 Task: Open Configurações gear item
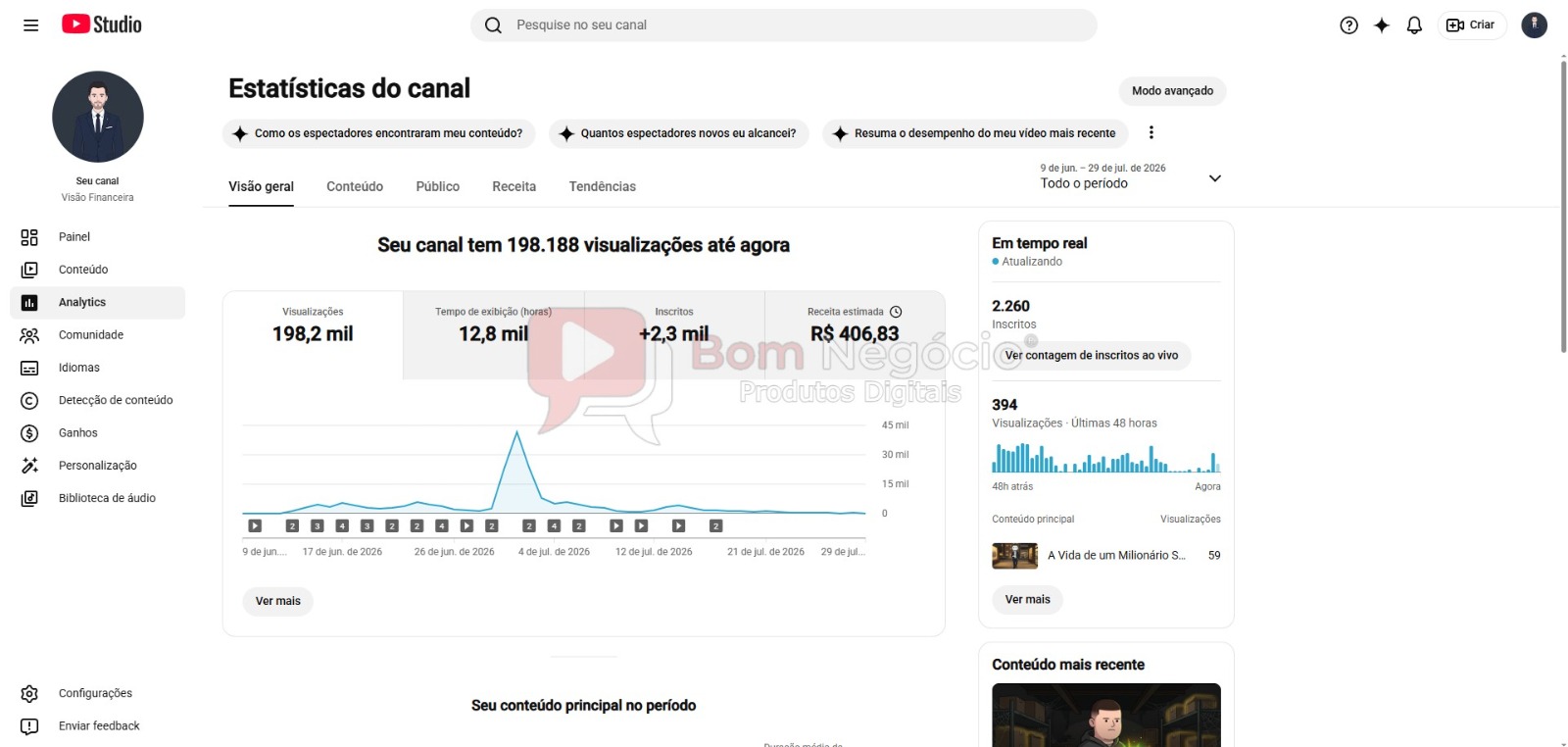click(98, 693)
